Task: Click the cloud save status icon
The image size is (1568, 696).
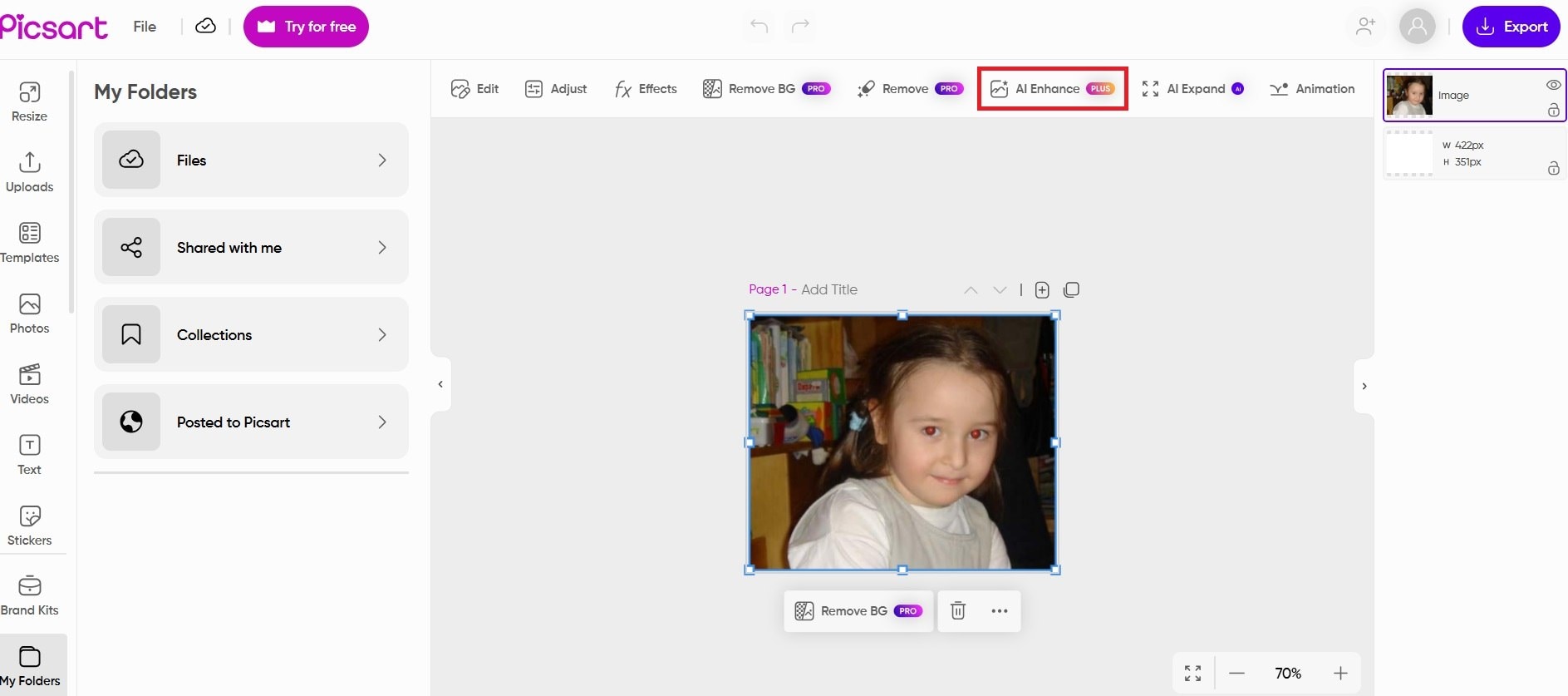Action: [x=205, y=27]
